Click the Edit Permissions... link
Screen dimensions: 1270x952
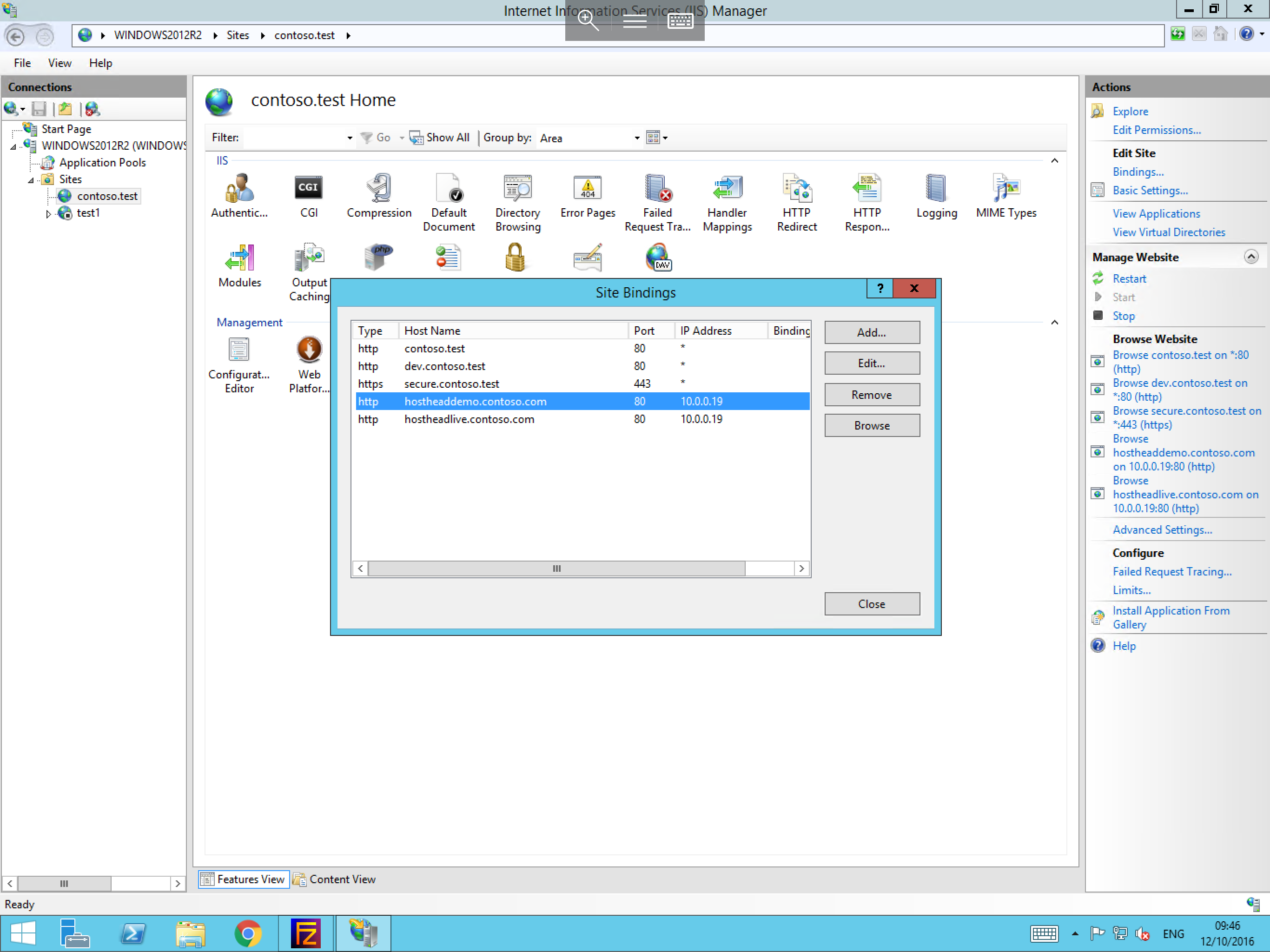click(1156, 130)
